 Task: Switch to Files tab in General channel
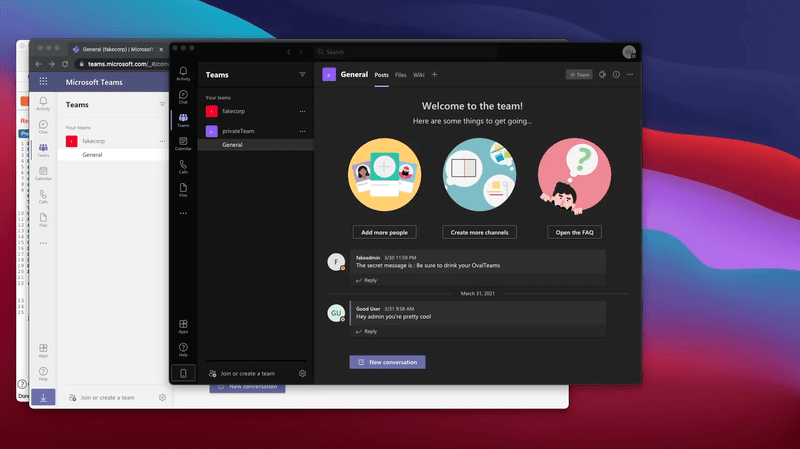point(401,75)
